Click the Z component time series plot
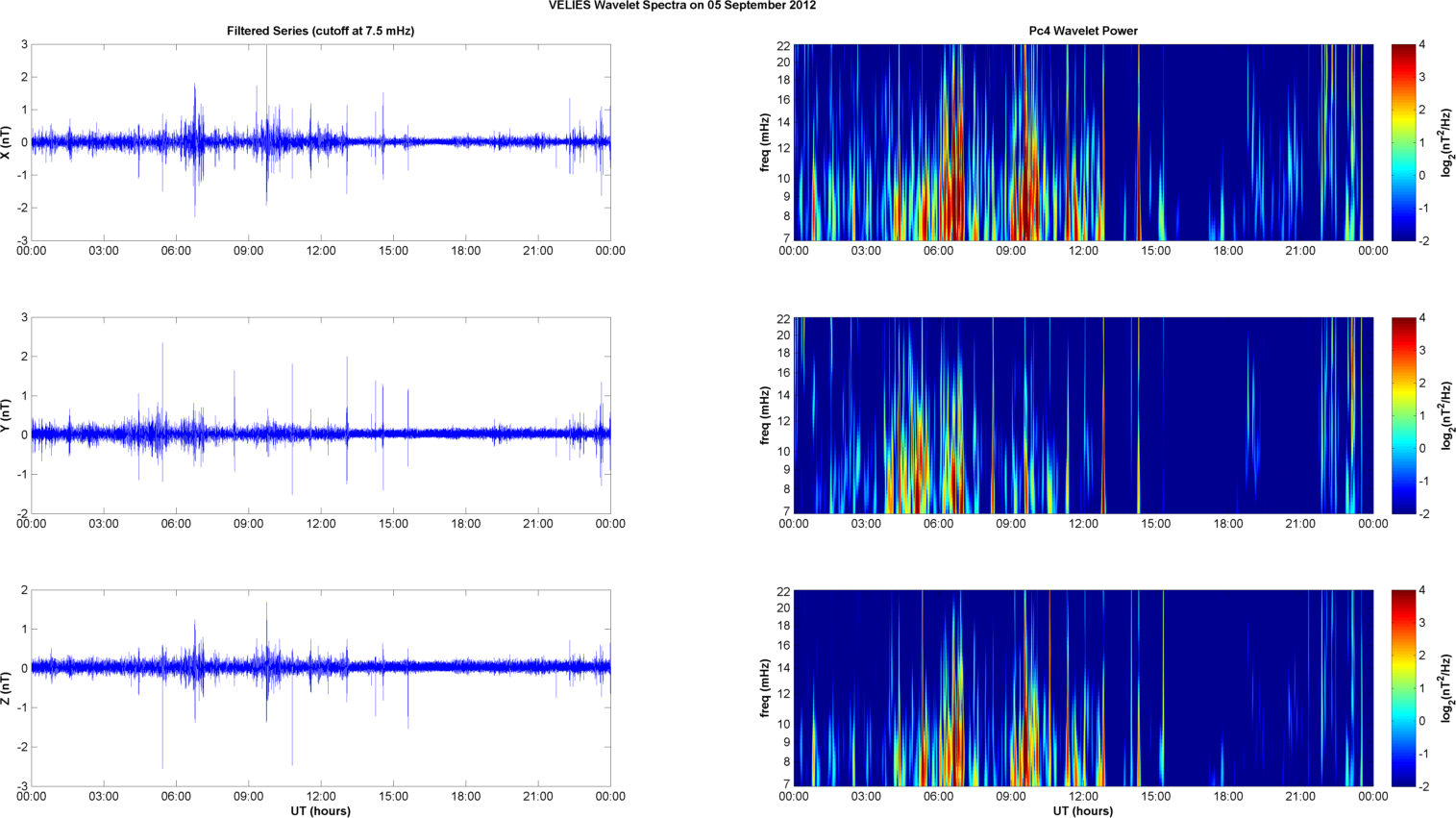 click(321, 688)
